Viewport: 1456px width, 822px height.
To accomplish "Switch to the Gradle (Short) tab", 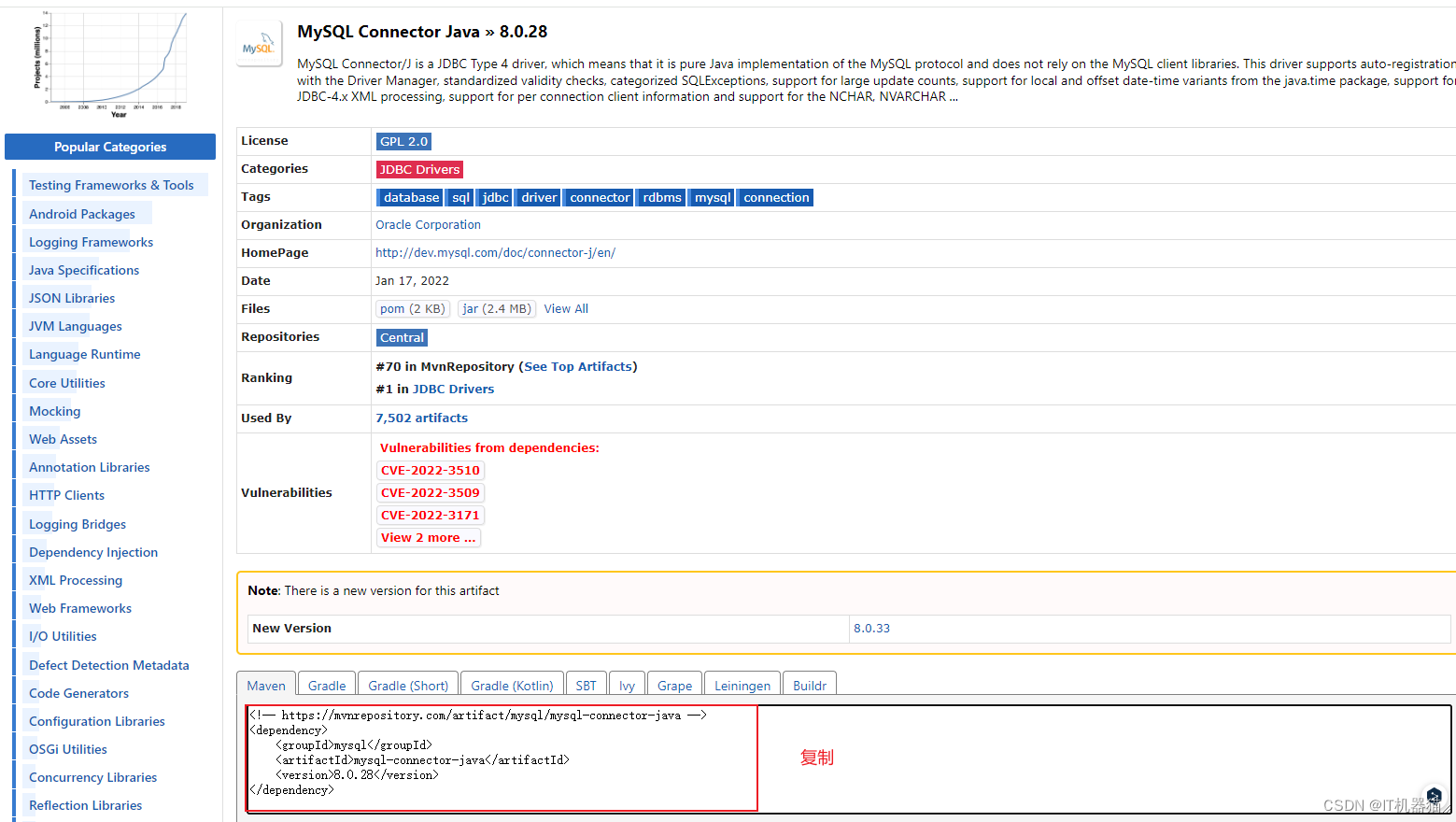I will (408, 685).
